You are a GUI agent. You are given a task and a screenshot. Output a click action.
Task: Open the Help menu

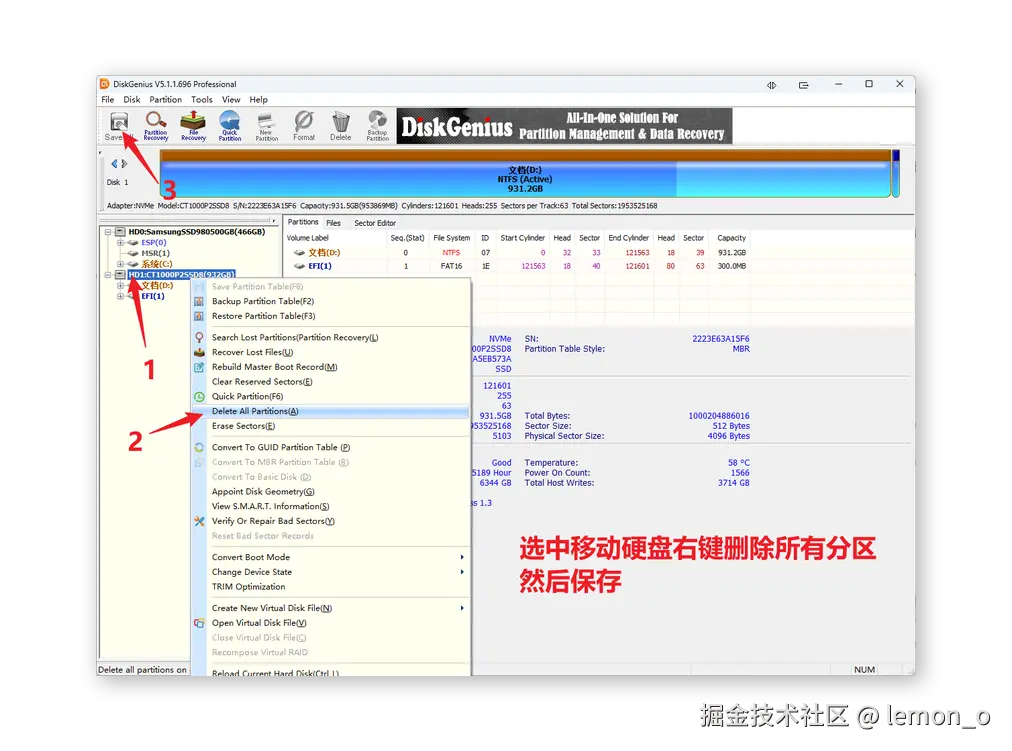click(x=259, y=100)
